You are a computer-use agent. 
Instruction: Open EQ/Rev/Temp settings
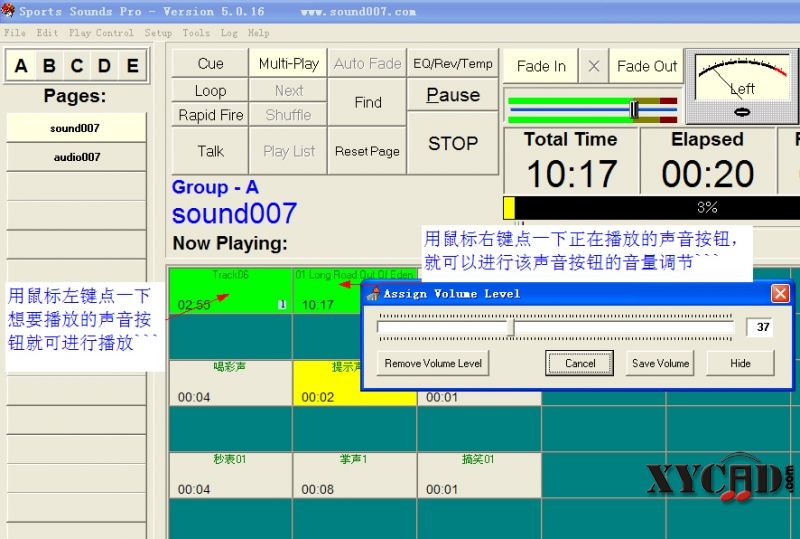click(453, 63)
